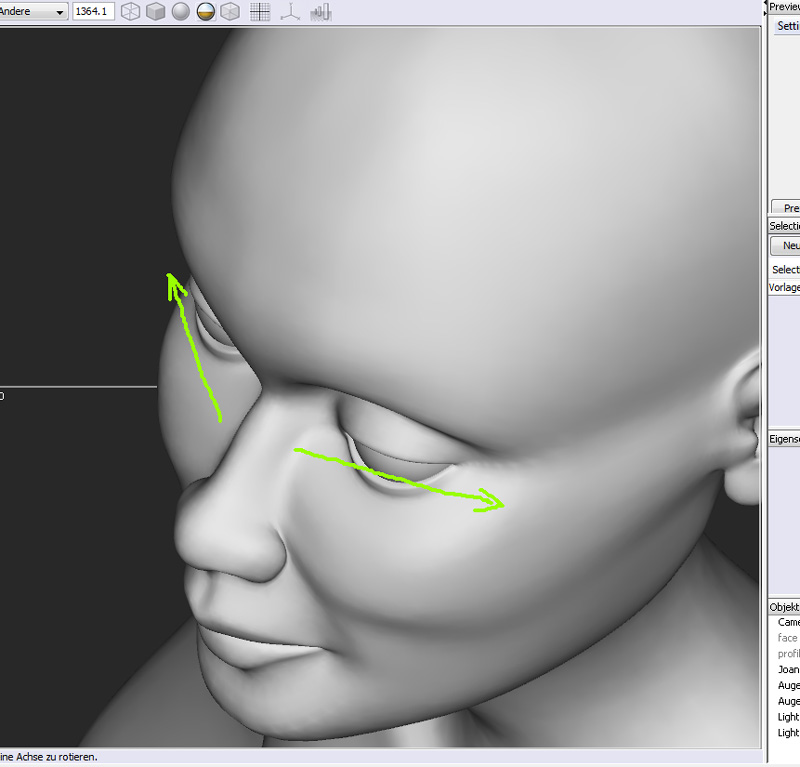The width and height of the screenshot is (800, 767).
Task: Open the Eigenschaften panel header
Action: tap(784, 439)
